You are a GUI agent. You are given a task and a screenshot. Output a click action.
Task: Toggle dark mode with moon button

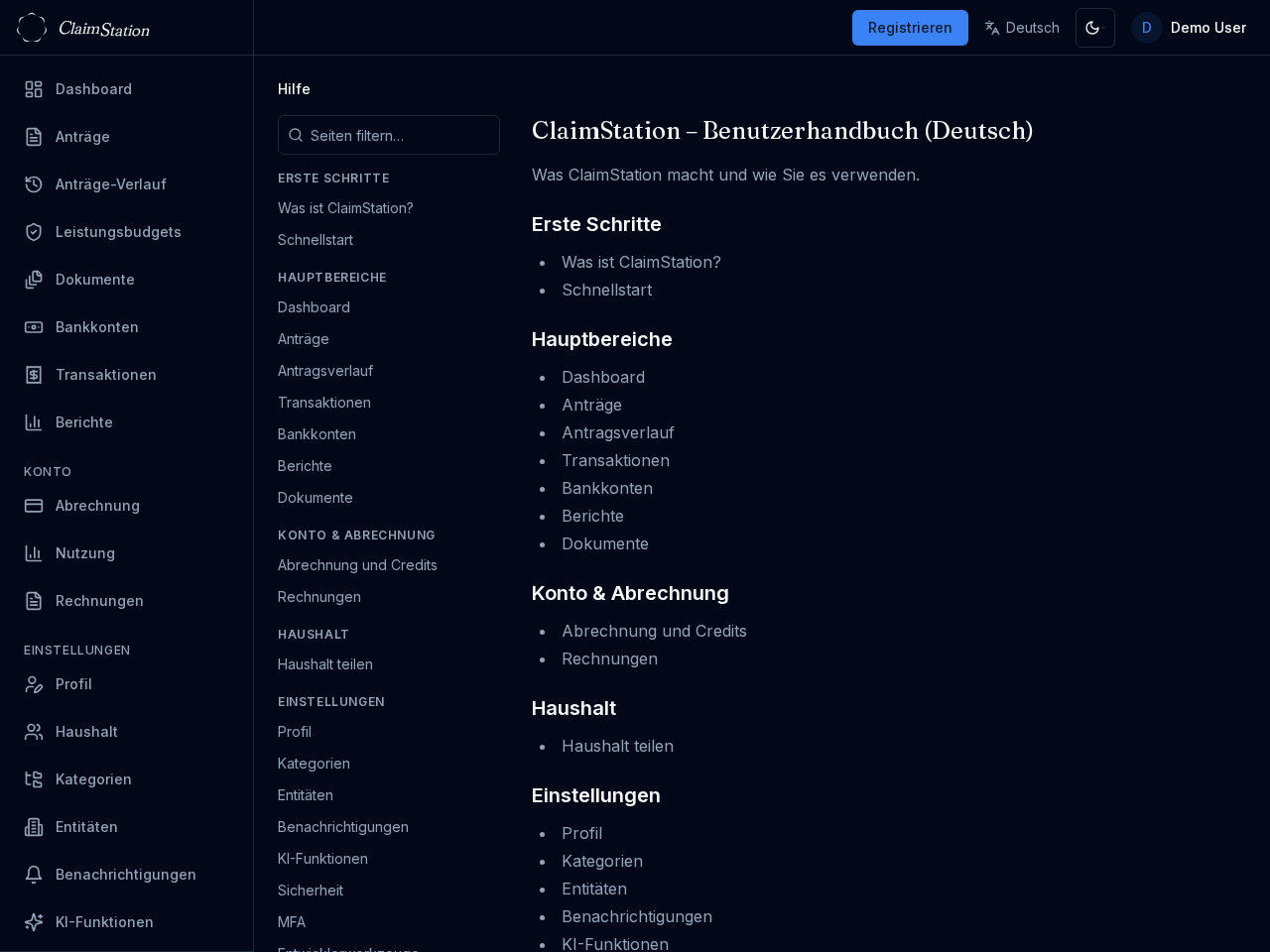click(1094, 28)
